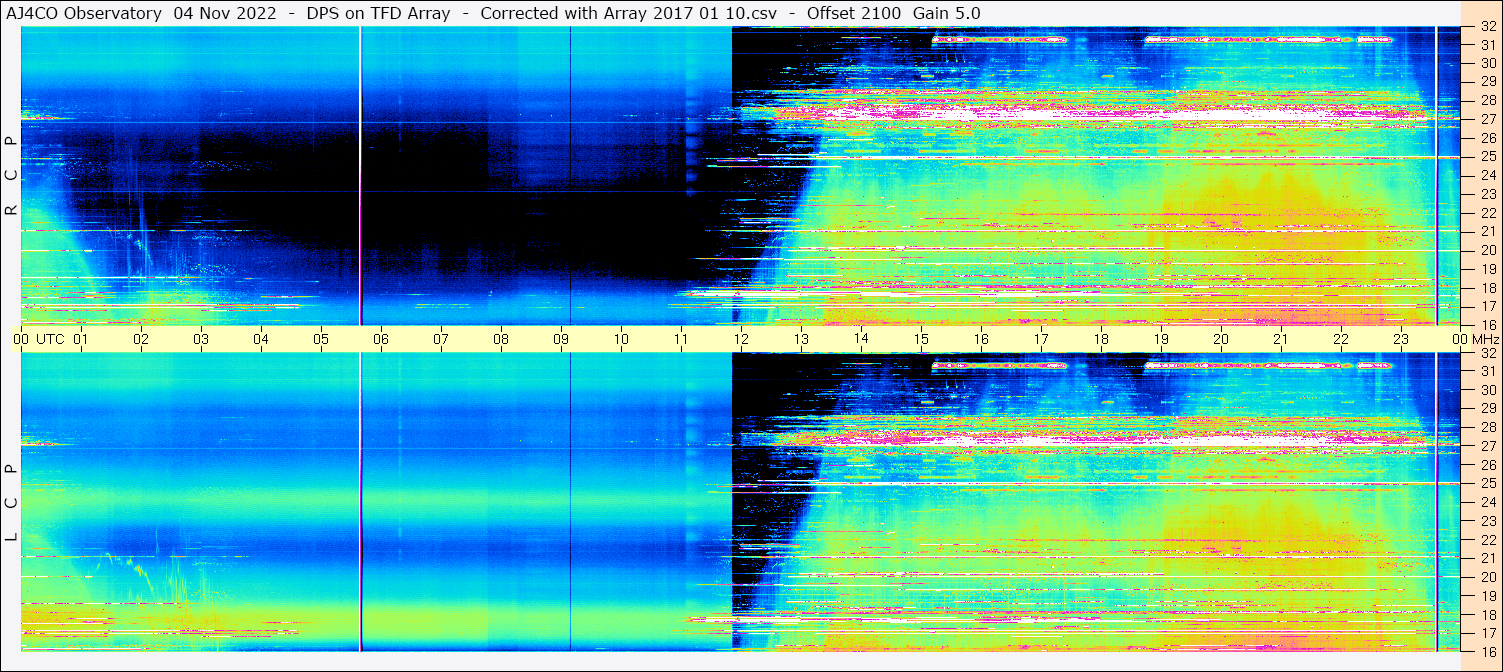Click hour "20" on the UTC time axis

coord(1221,339)
